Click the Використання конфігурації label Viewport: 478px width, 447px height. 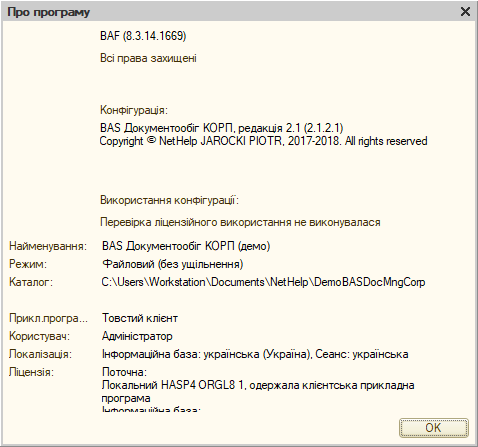pos(169,200)
